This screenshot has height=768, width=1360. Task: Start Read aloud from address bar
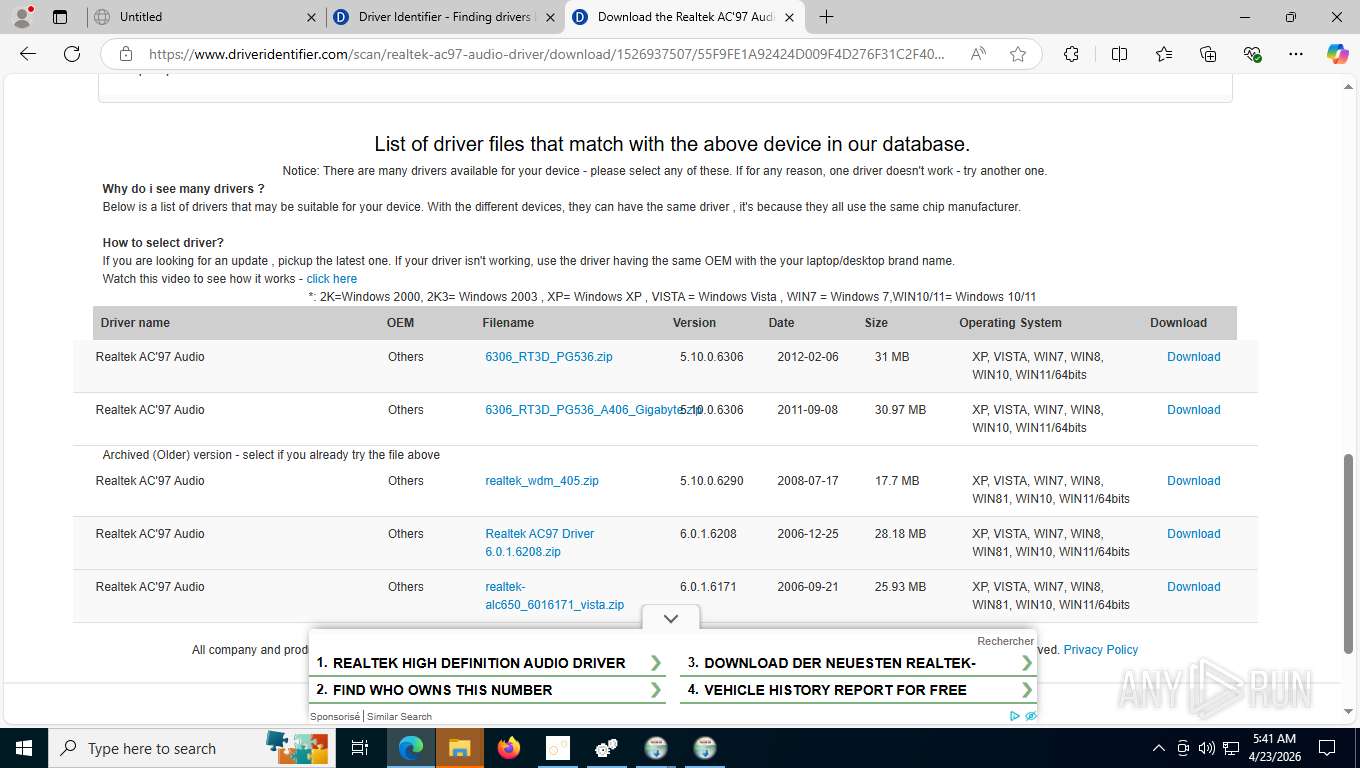point(979,54)
